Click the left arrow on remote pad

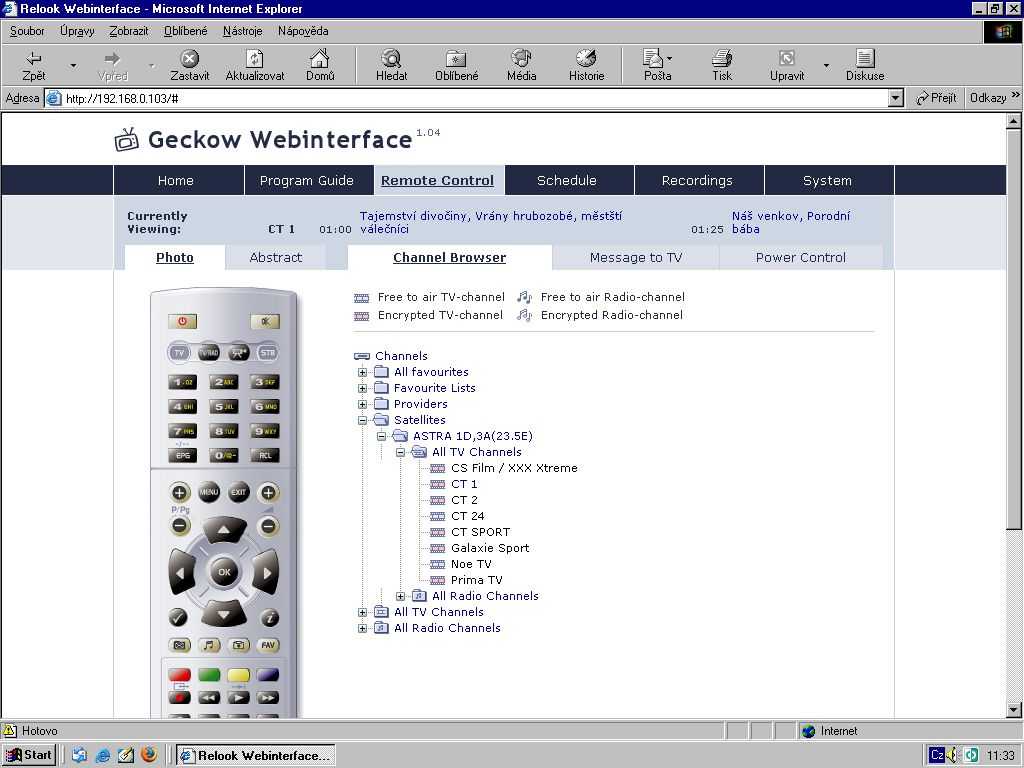[x=181, y=573]
